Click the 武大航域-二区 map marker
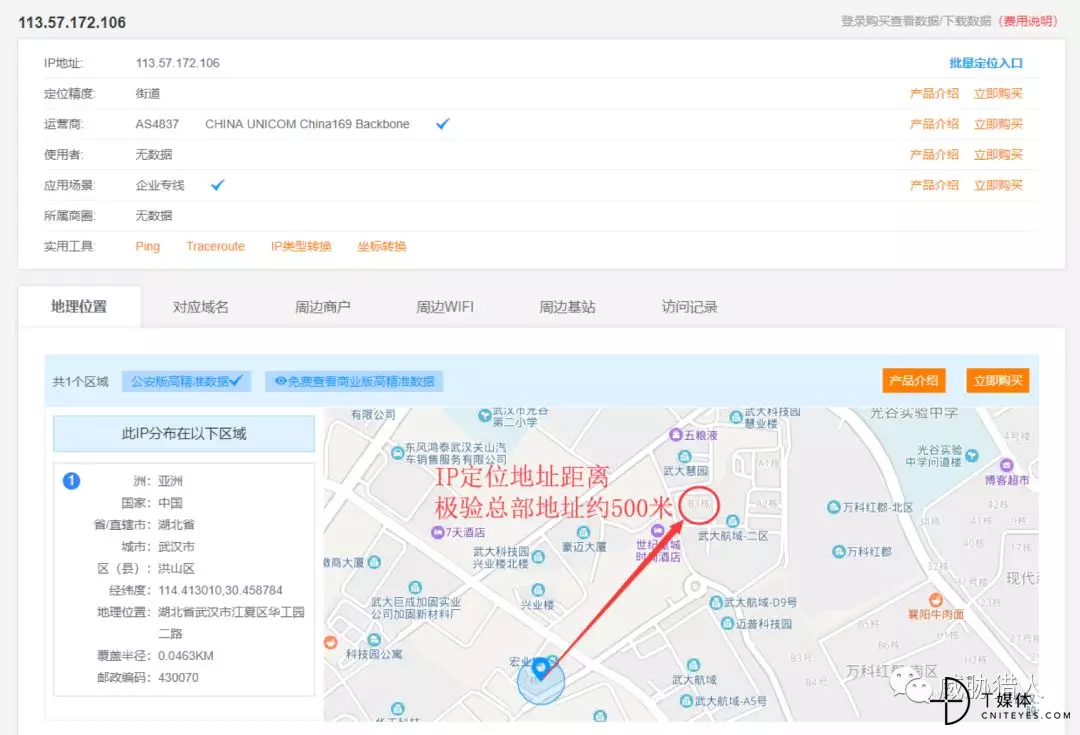The image size is (1080, 735). 733,521
